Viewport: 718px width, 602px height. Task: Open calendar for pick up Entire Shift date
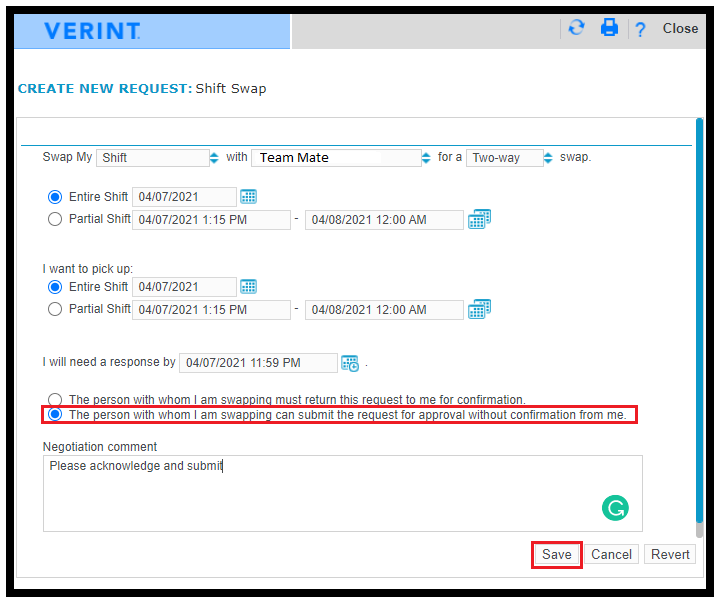point(249,287)
